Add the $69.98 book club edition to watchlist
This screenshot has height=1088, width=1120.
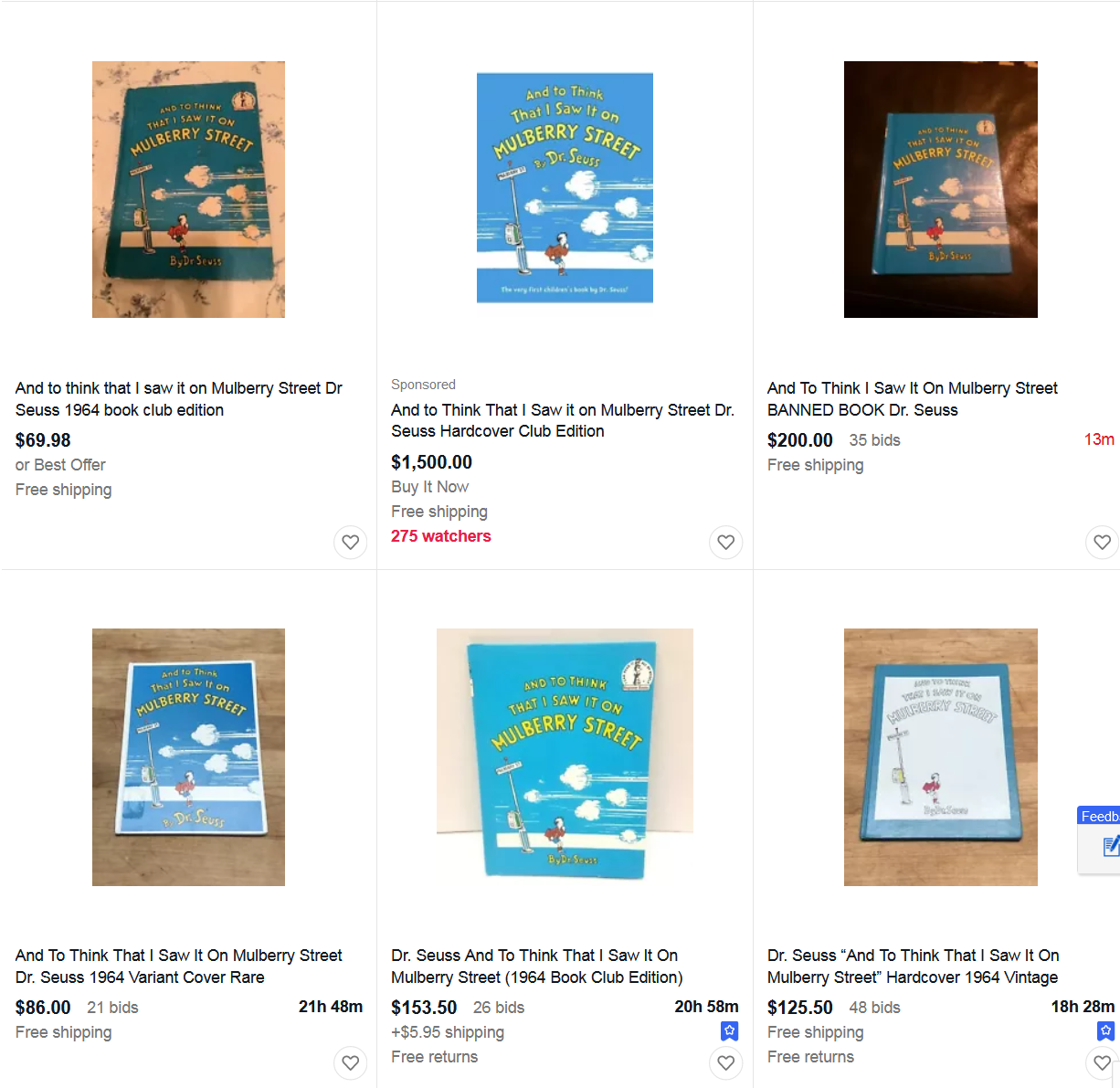[351, 543]
